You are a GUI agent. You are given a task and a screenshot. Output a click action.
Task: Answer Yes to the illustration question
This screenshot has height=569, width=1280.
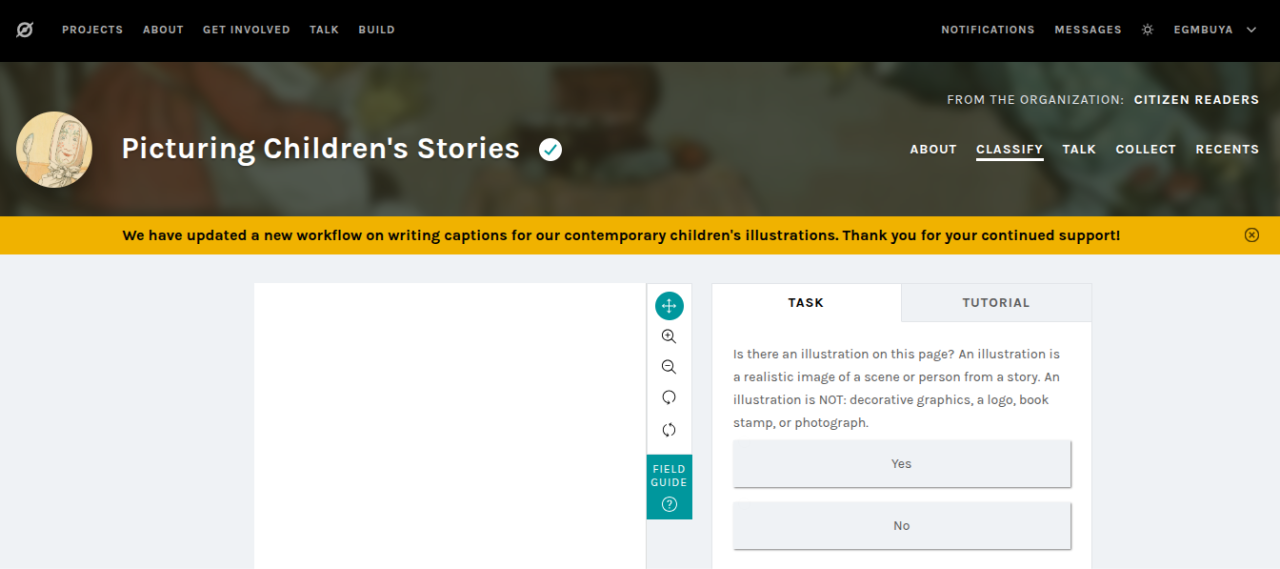click(902, 464)
